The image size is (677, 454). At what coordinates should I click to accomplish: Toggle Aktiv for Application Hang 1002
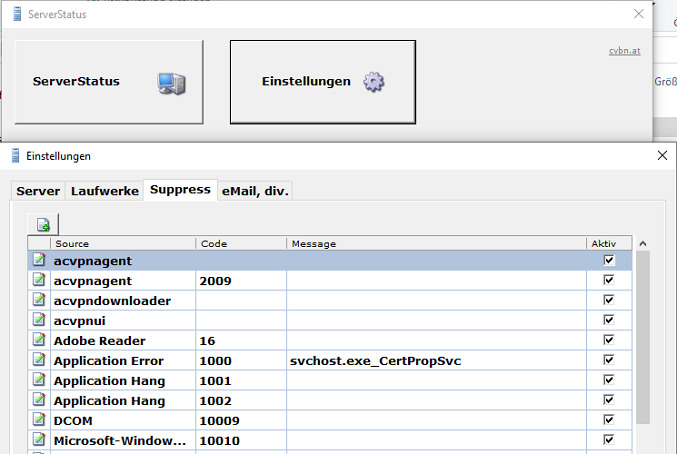click(609, 400)
